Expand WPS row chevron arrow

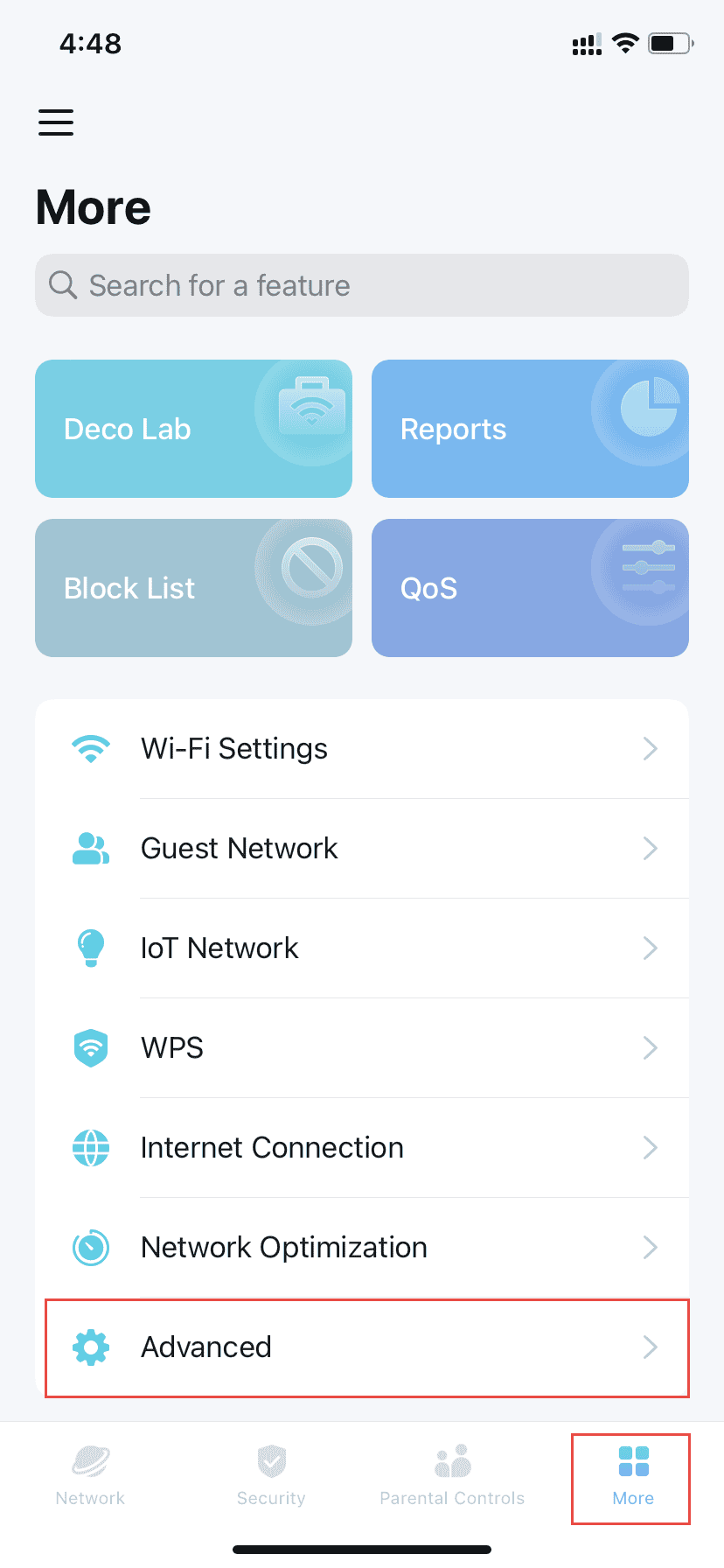pos(650,1048)
